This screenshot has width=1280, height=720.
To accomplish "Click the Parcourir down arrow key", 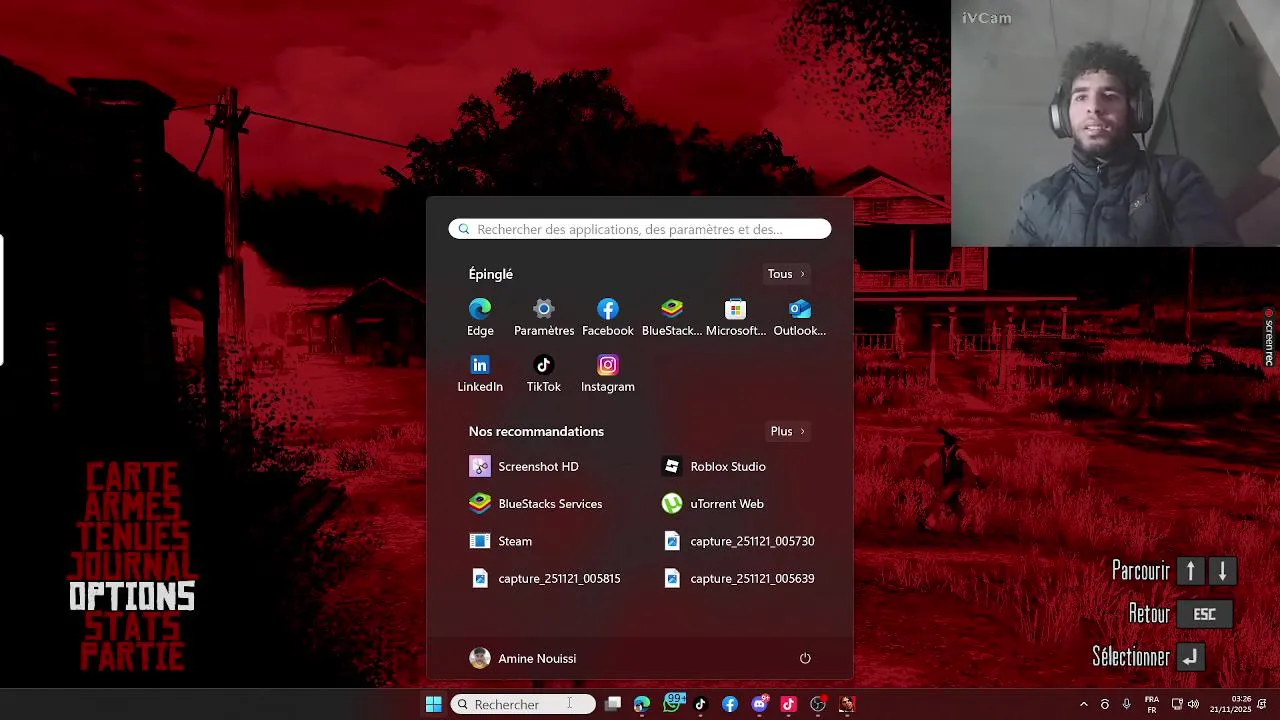I will [x=1222, y=571].
